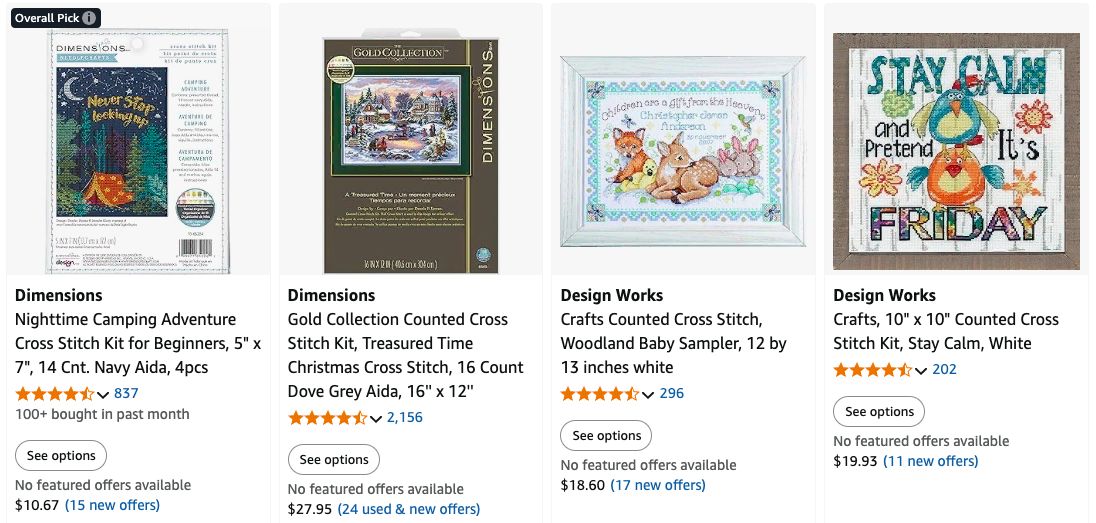Open 837 reviews for Camping Adventure kit
1096x523 pixels.
126,393
